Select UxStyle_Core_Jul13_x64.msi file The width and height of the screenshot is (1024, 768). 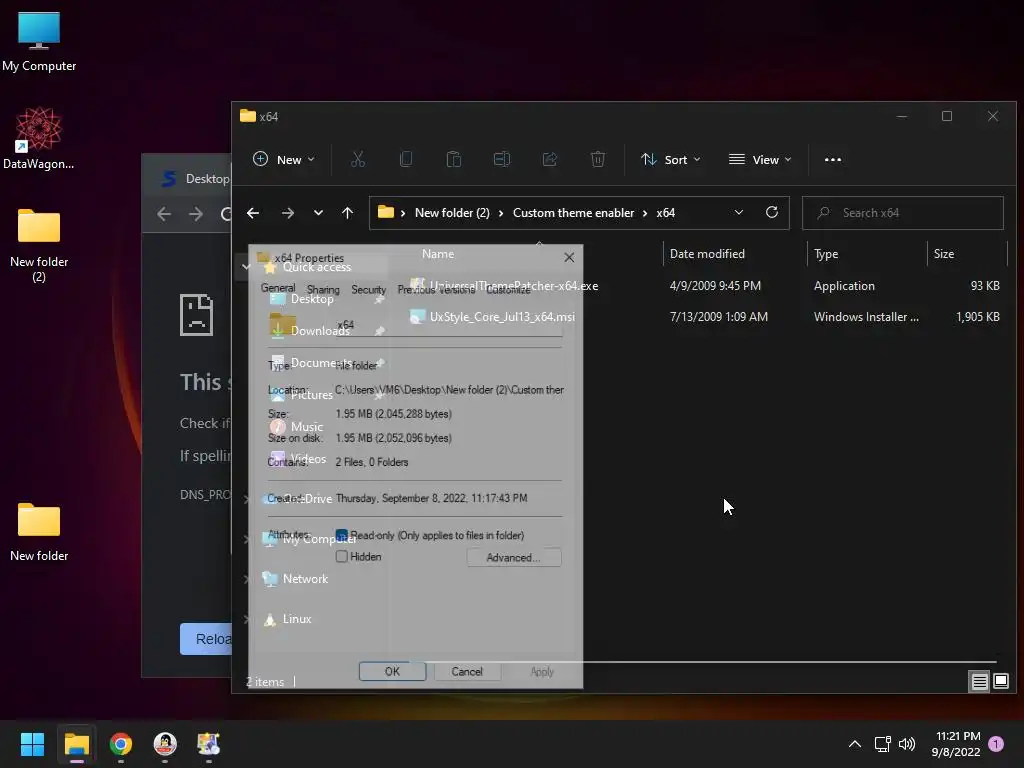(x=502, y=317)
